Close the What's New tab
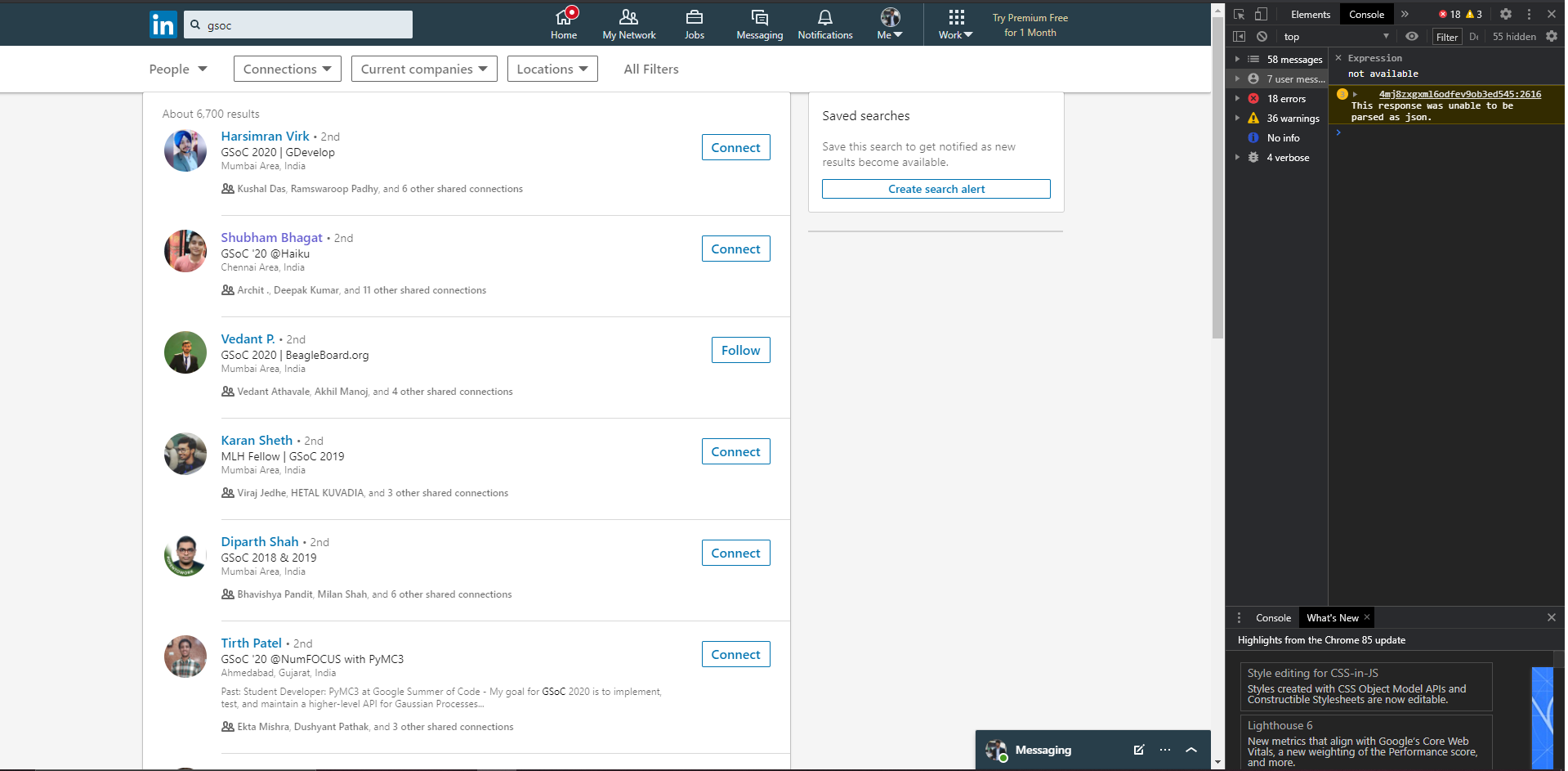Image resolution: width=1568 pixels, height=771 pixels. pyautogui.click(x=1367, y=617)
